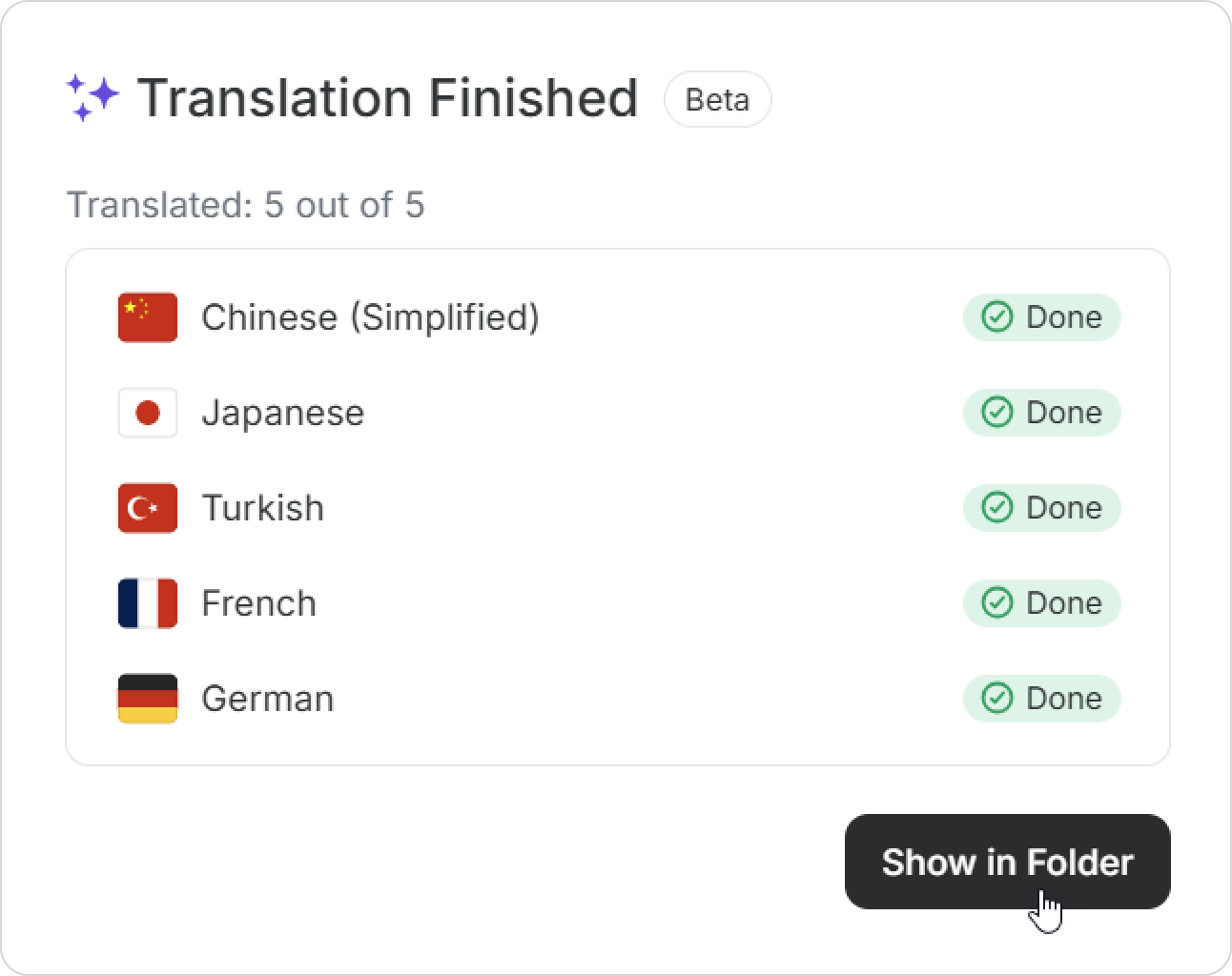Screen dimensions: 1232x976
Task: Select the Japanese language label
Action: tap(282, 413)
